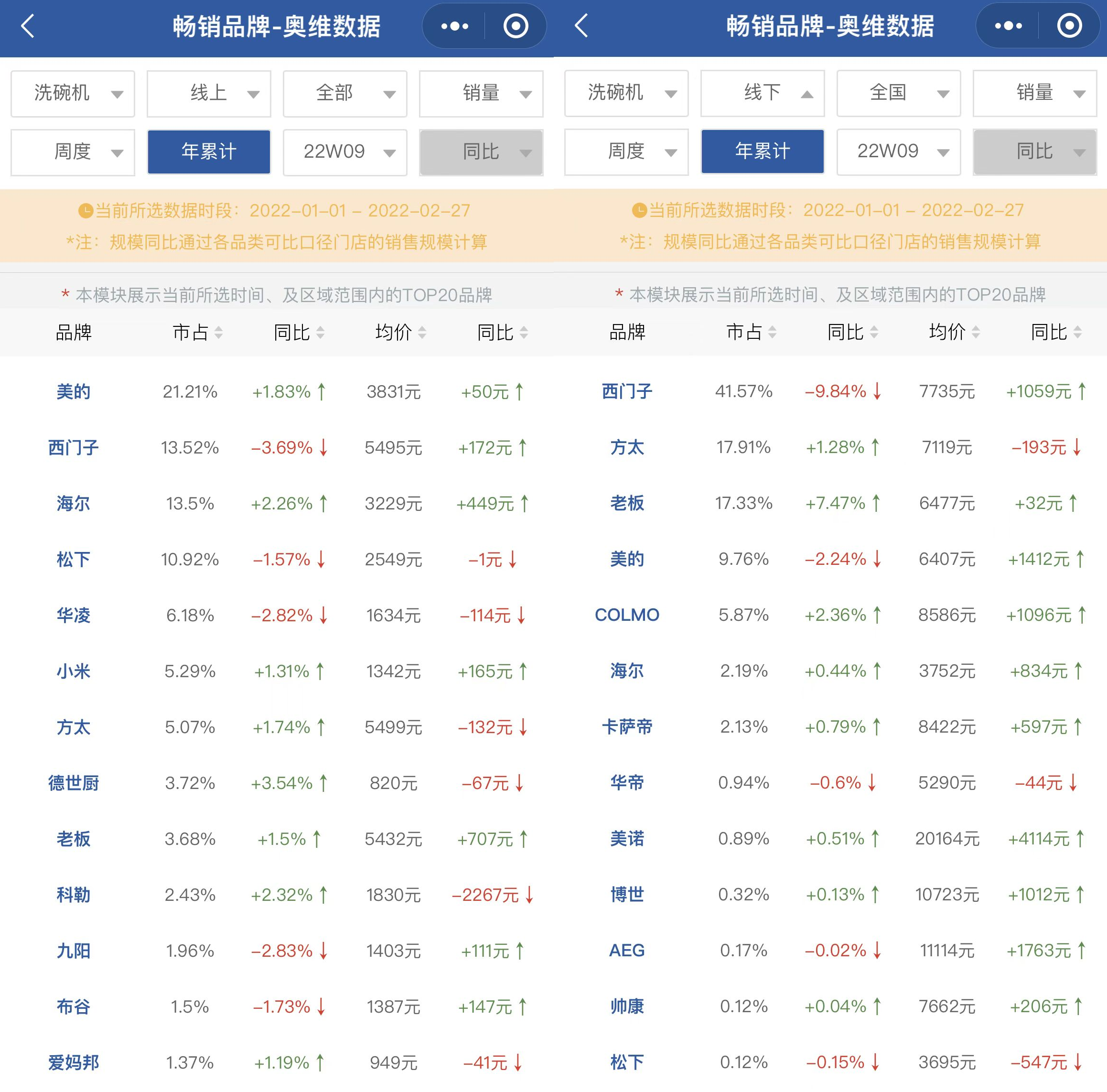The width and height of the screenshot is (1107, 1092).
Task: Open right panel 洗碗机 category dropdown
Action: (x=626, y=93)
